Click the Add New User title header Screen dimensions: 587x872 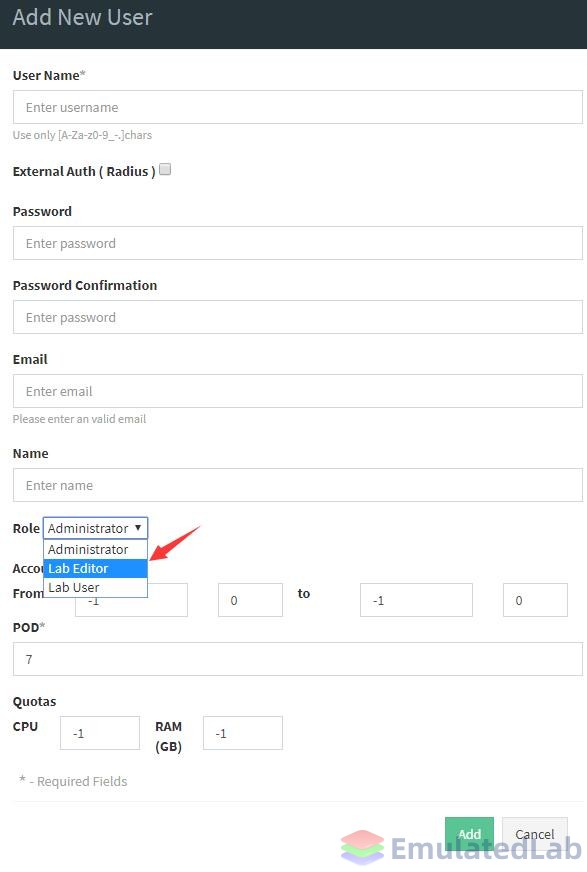click(82, 17)
